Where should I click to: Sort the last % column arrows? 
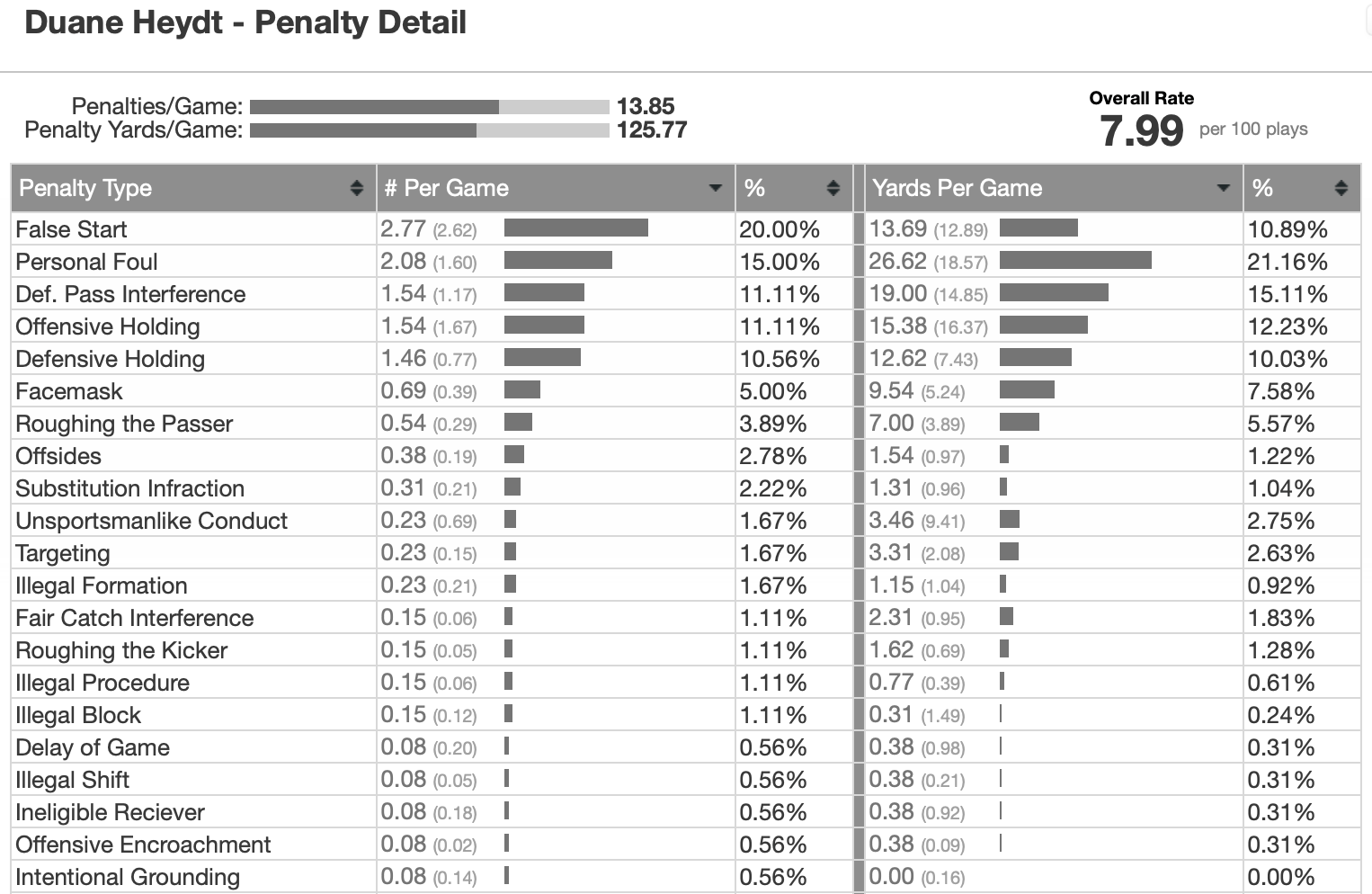click(1341, 188)
